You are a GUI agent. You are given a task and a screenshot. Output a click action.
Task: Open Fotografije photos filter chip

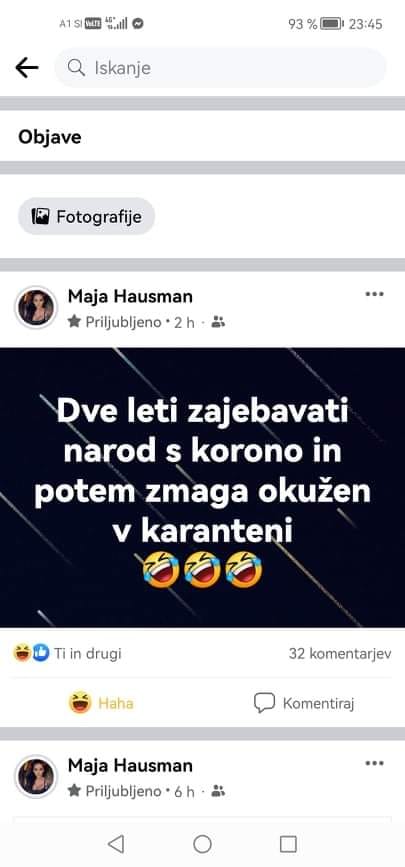(86, 216)
